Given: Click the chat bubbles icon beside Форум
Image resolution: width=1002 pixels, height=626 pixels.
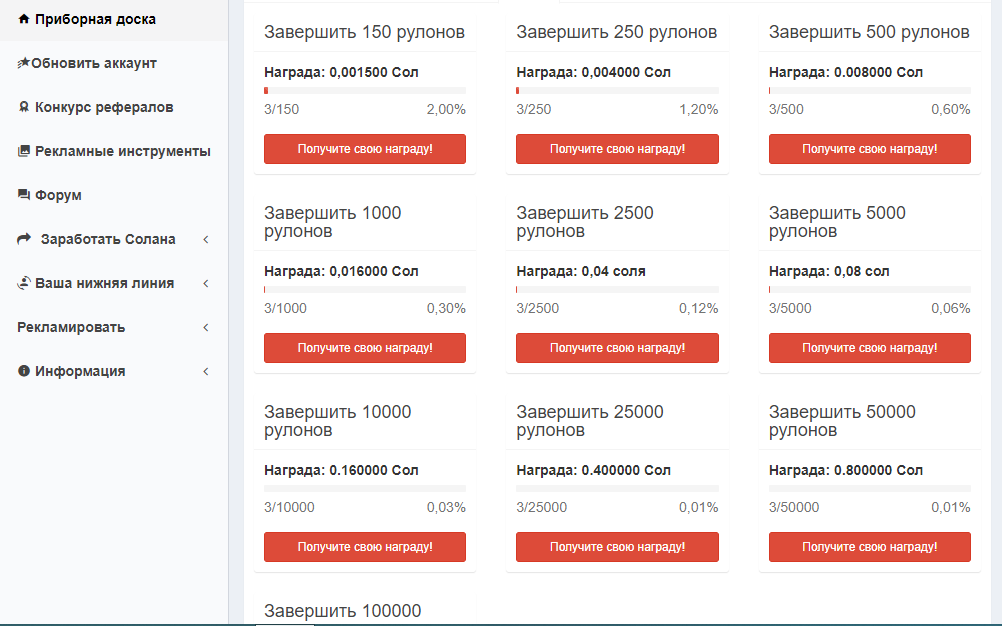Looking at the screenshot, I should [24, 195].
